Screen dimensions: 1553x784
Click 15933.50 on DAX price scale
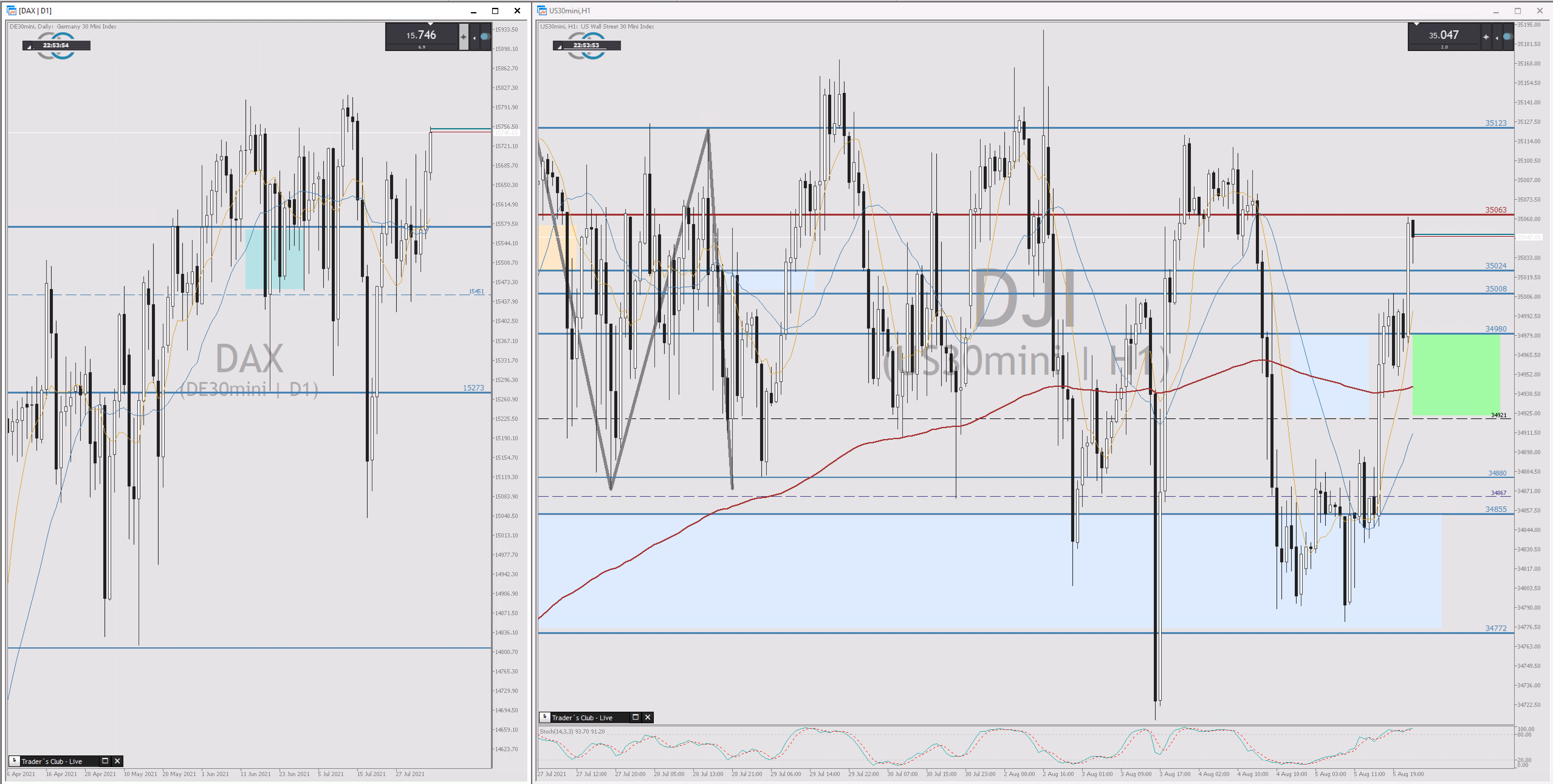(506, 29)
